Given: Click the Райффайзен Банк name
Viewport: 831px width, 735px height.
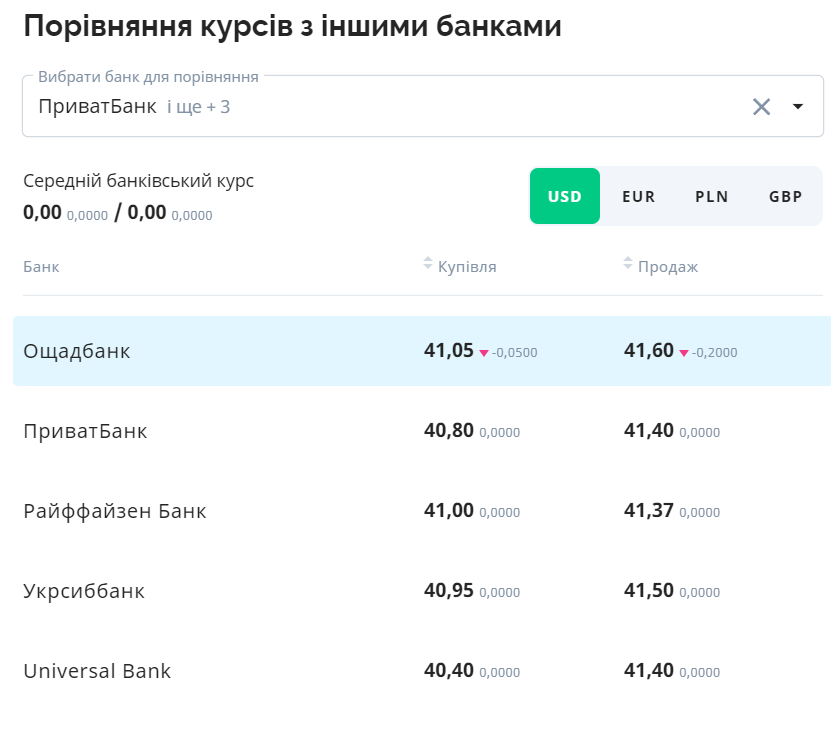Looking at the screenshot, I should point(113,510).
